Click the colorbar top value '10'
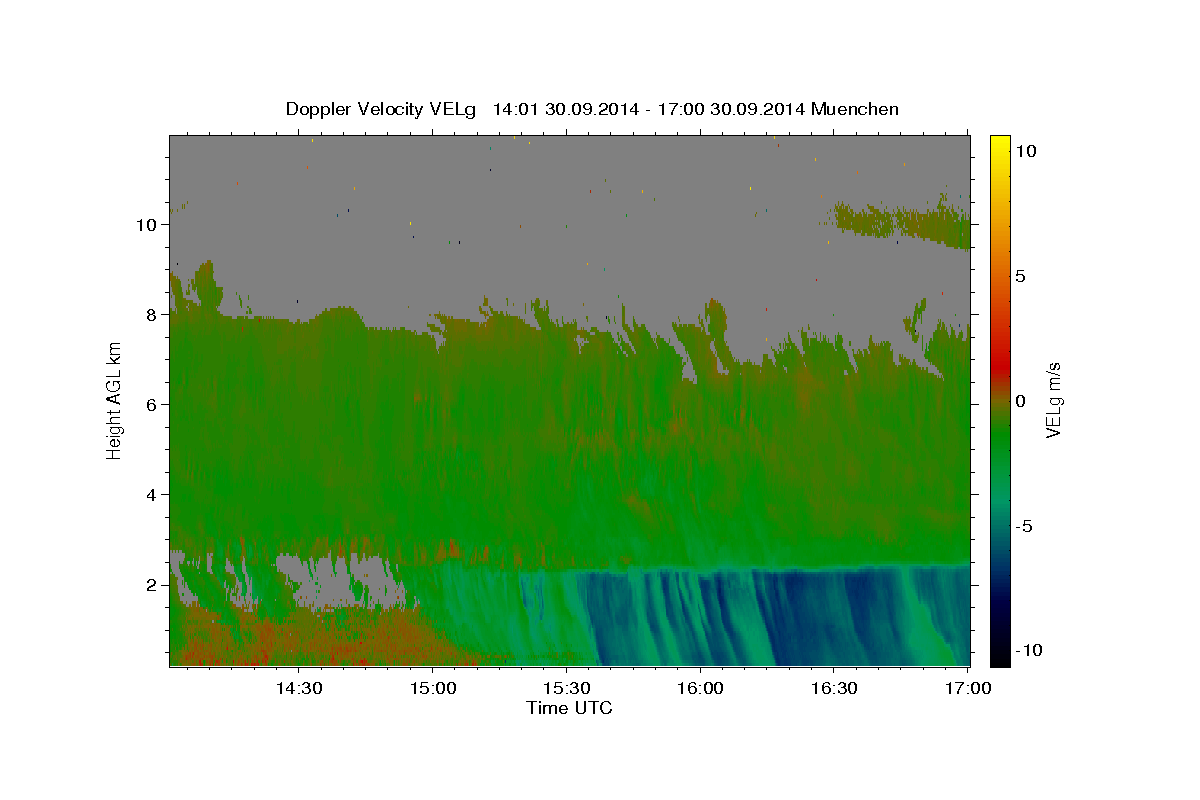The width and height of the screenshot is (1200, 800). (x=1024, y=151)
